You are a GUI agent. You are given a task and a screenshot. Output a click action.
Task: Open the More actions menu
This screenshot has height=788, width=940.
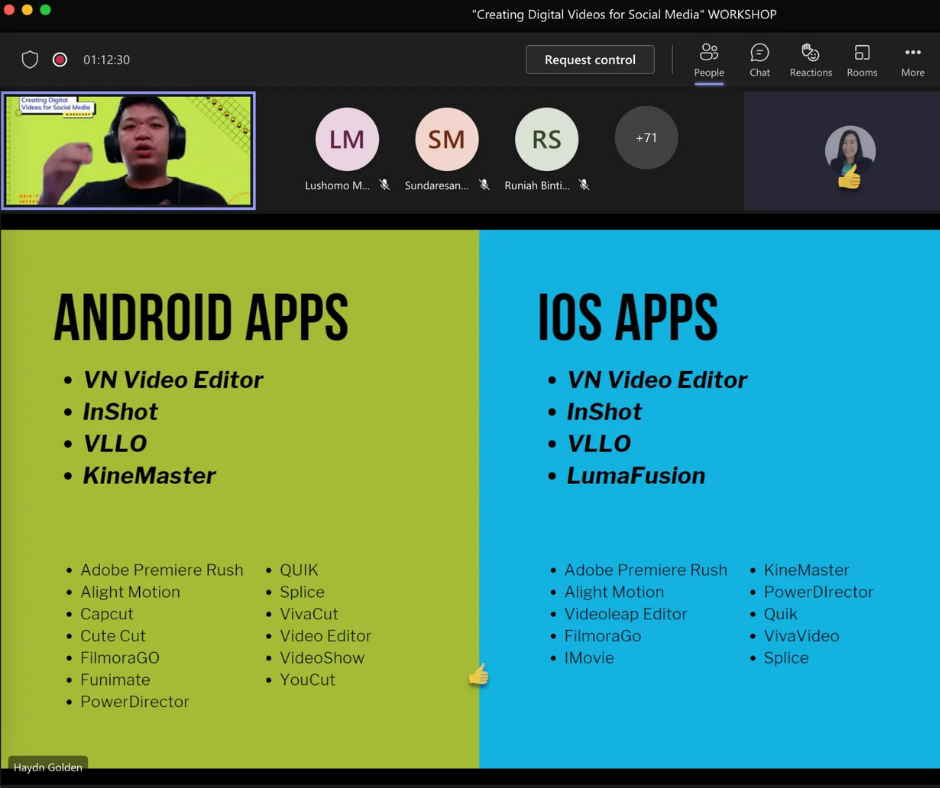pyautogui.click(x=912, y=61)
